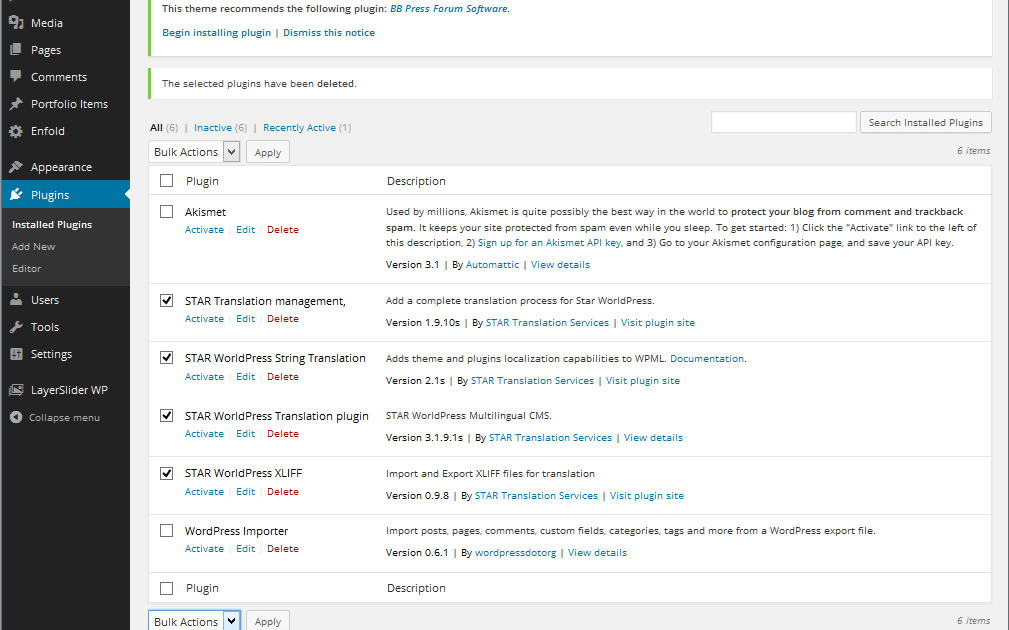Screen dimensions: 1009x630
Task: Dismiss this notice link
Action: pyautogui.click(x=329, y=32)
